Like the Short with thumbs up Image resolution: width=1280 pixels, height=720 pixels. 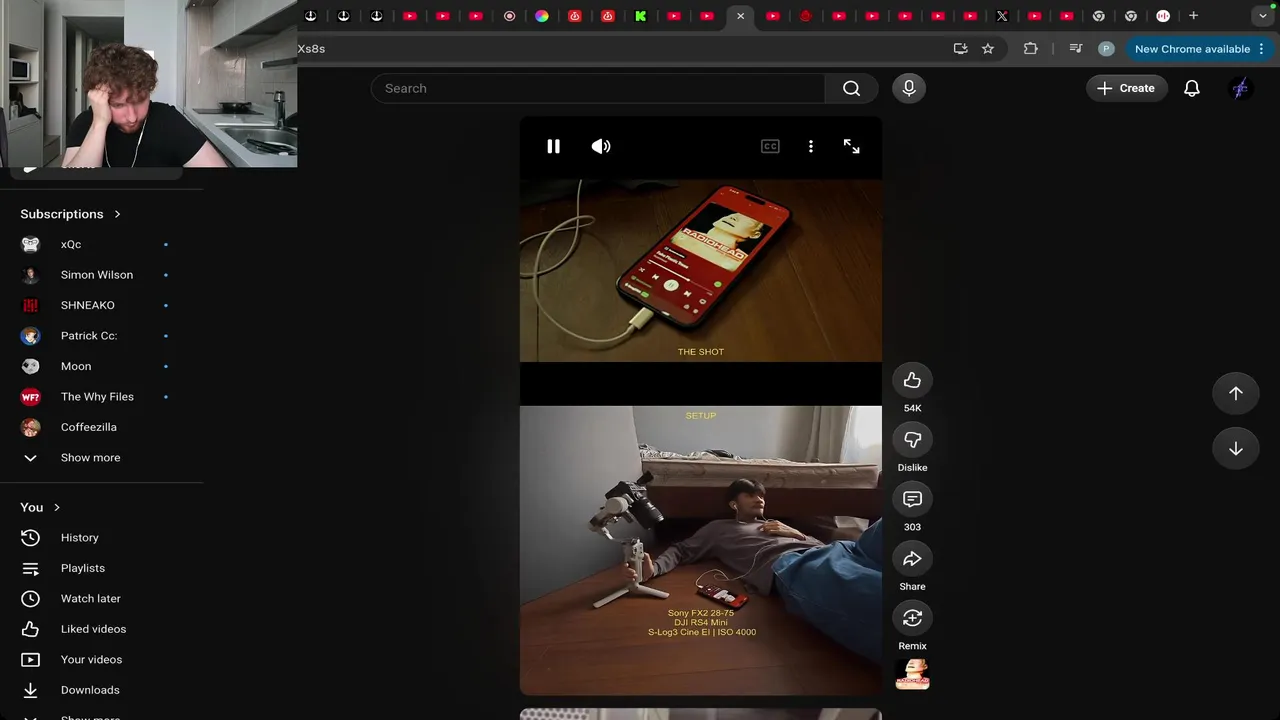(x=912, y=380)
